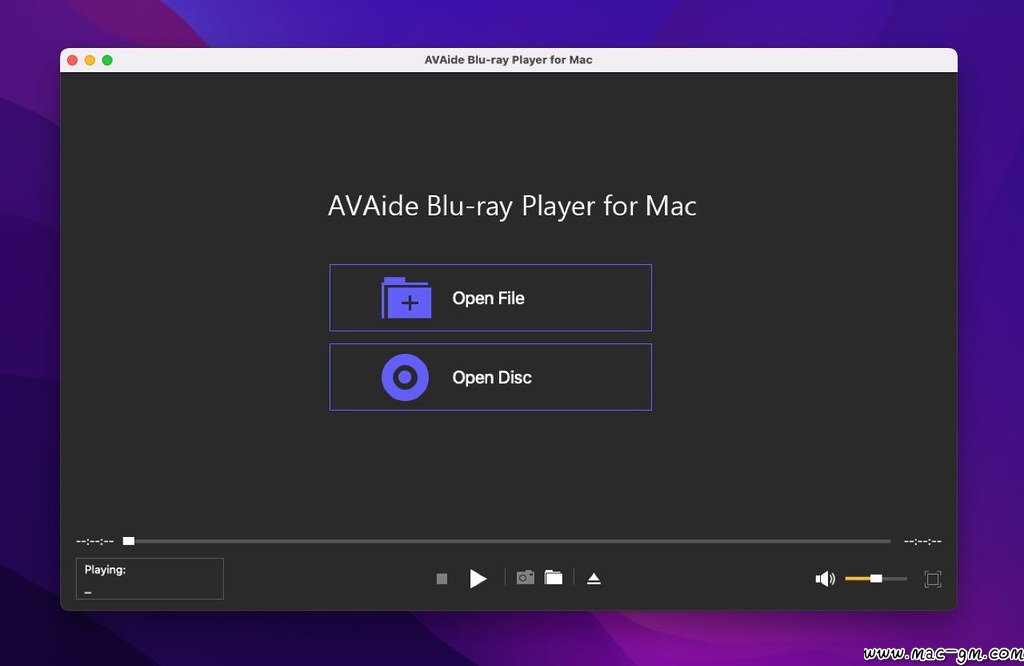Click the elapsed time readout left of the progress bar
1024x666 pixels.
(95, 541)
